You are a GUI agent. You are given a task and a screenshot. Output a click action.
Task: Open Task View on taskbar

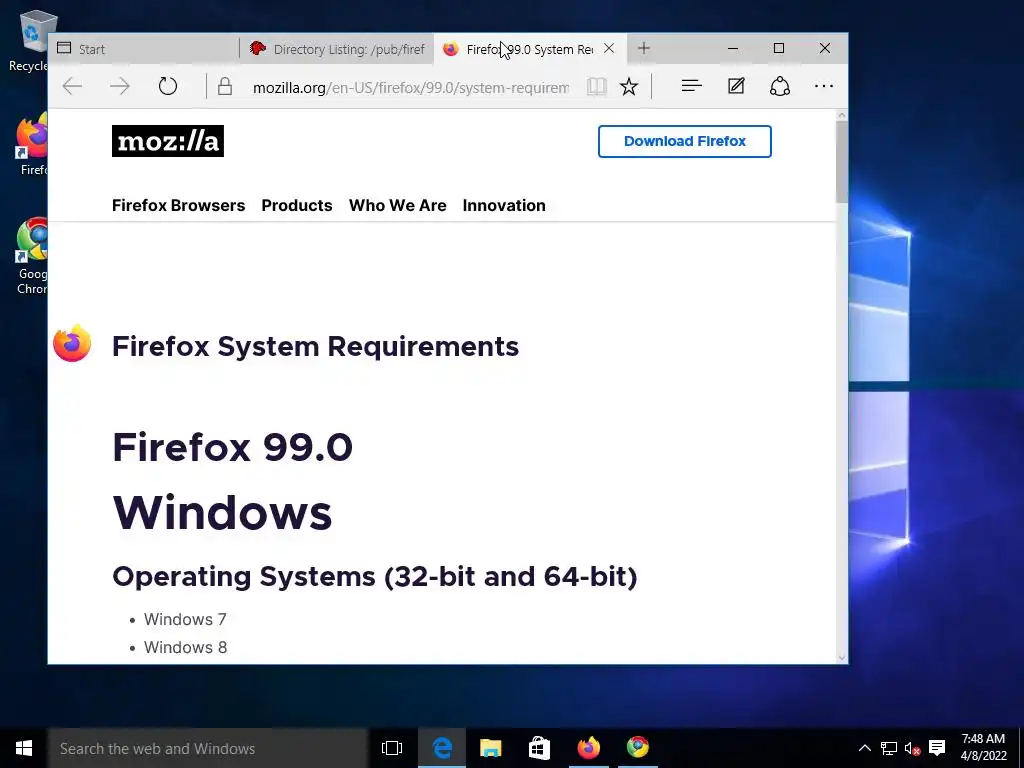coord(392,748)
